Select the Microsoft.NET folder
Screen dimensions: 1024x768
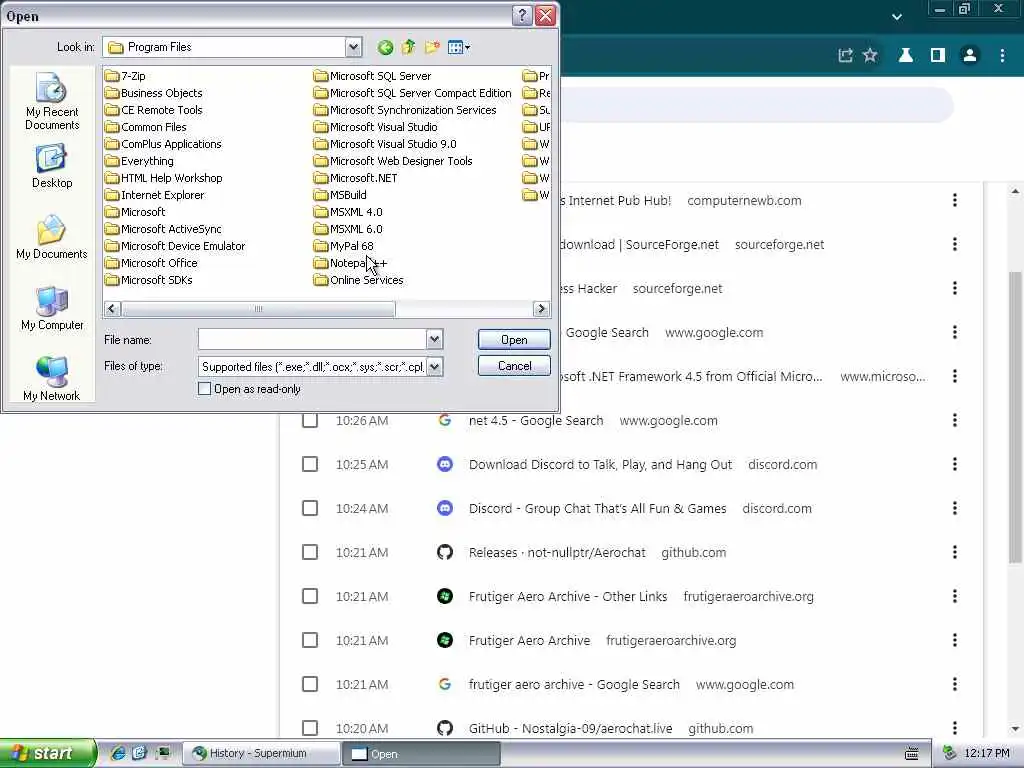(x=356, y=178)
